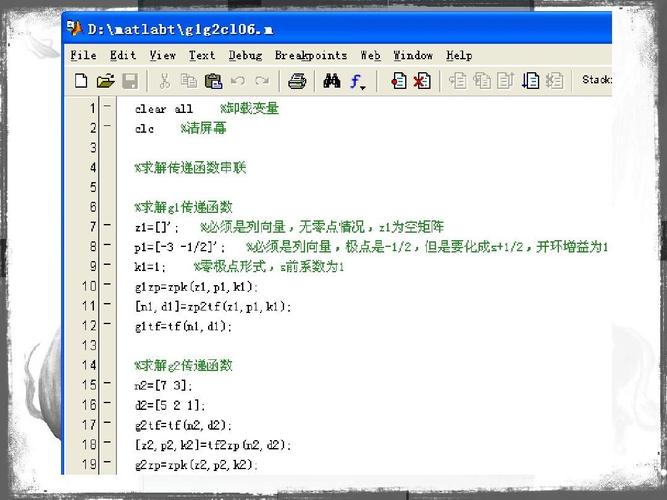This screenshot has width=667, height=500.
Task: Toggle breakpoint dash on line 1
Action: pyautogui.click(x=107, y=106)
